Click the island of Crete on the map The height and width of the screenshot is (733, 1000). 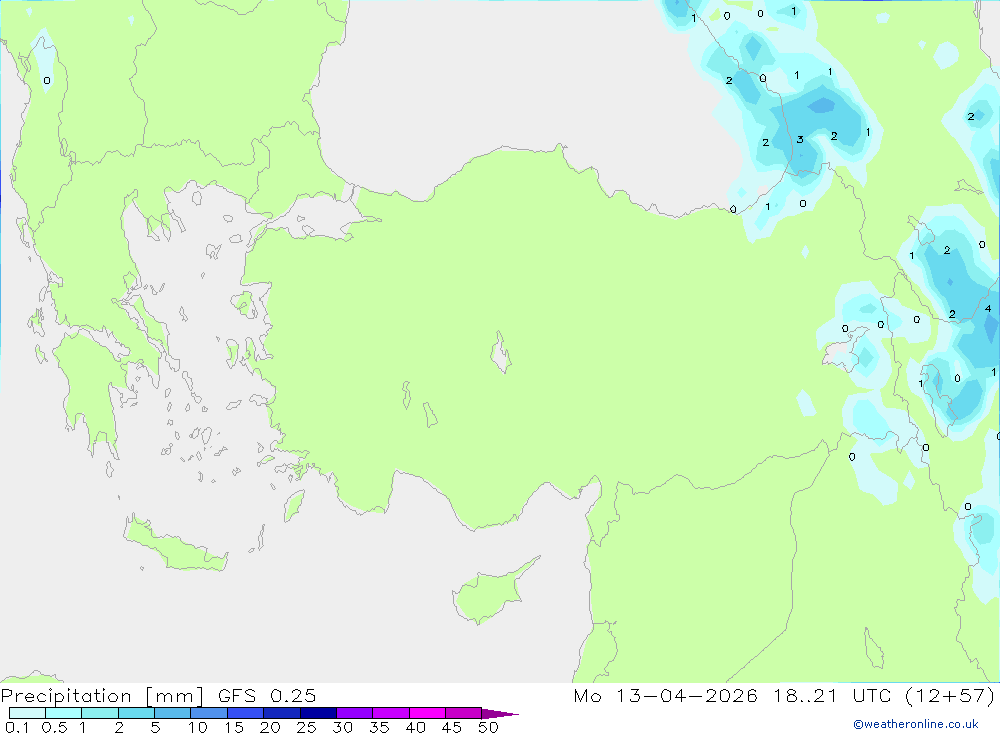[176, 545]
